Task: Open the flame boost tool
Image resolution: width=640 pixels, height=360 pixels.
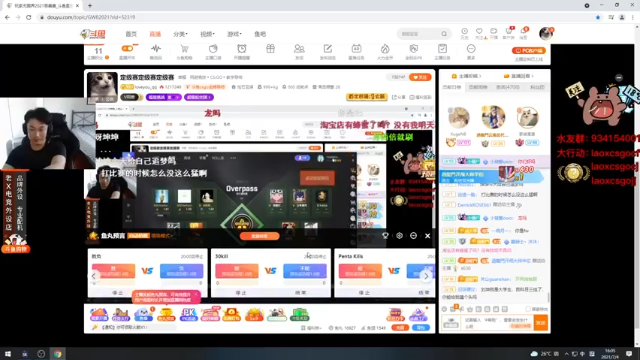Action: [x=385, y=49]
